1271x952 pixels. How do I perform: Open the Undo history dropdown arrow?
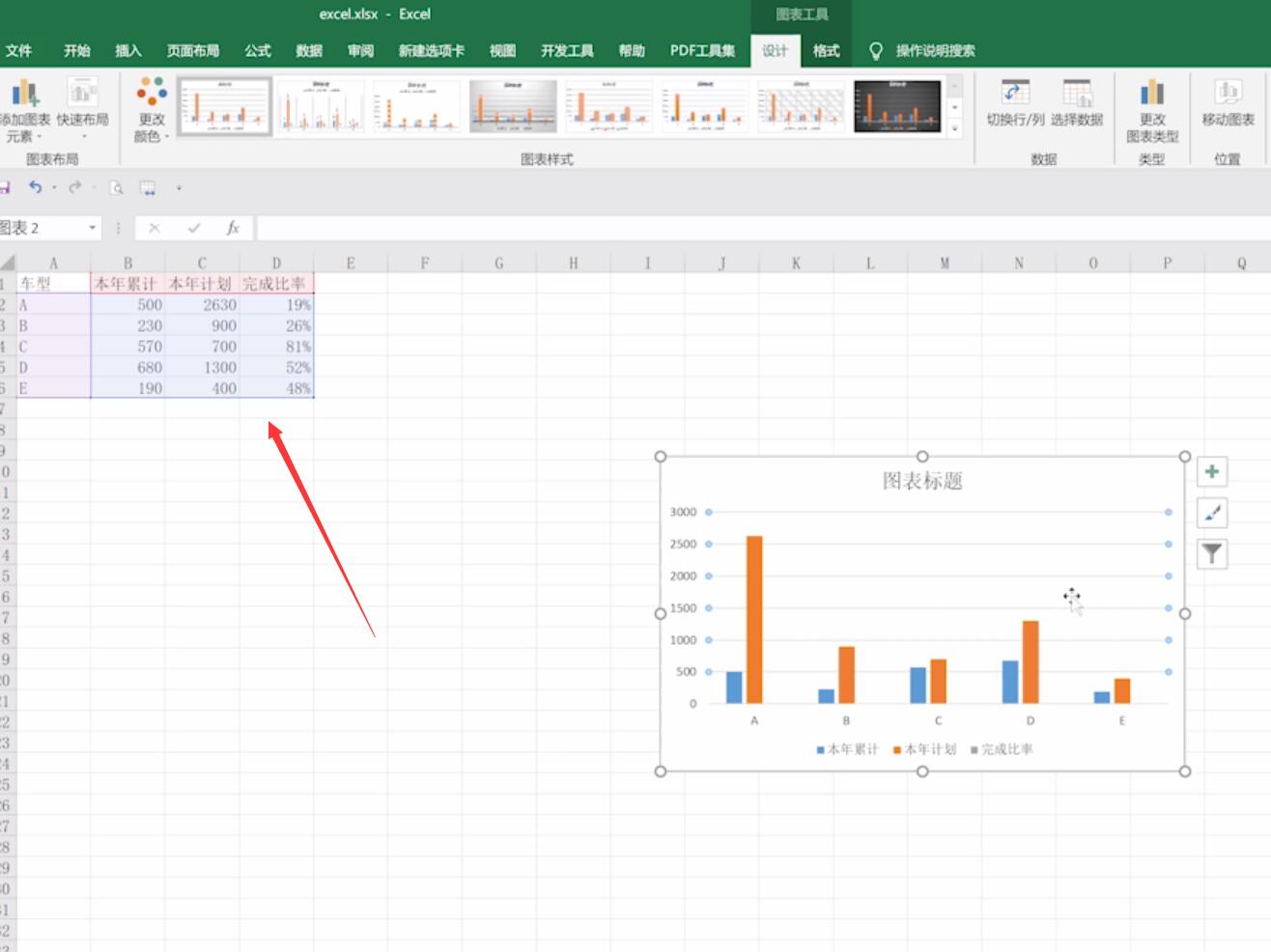pos(54,188)
